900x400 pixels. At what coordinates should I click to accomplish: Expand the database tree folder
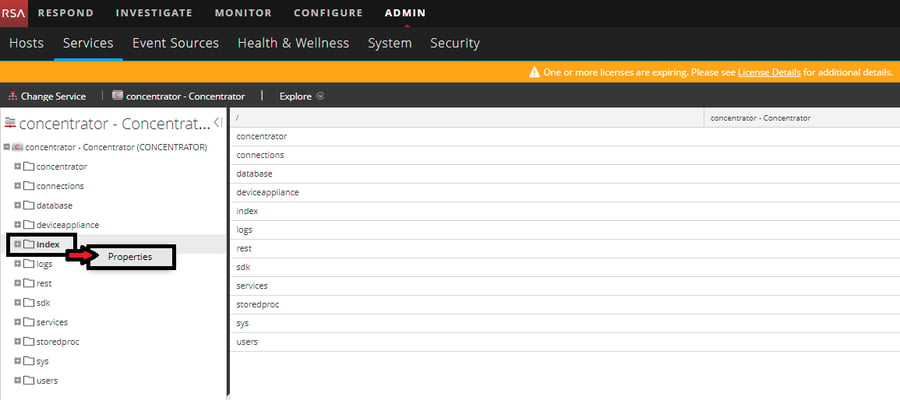18,205
